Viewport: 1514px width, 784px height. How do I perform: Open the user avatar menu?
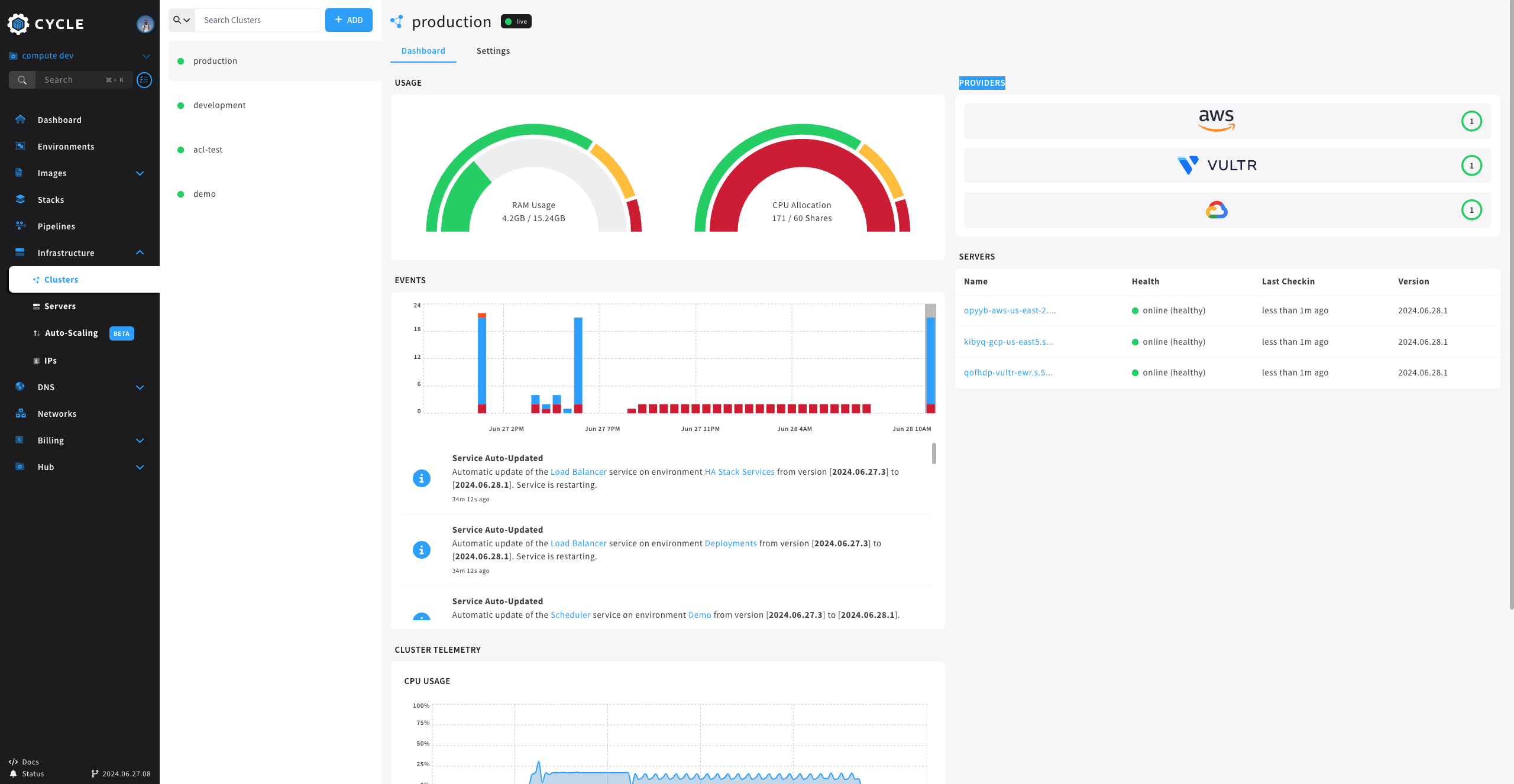[145, 24]
